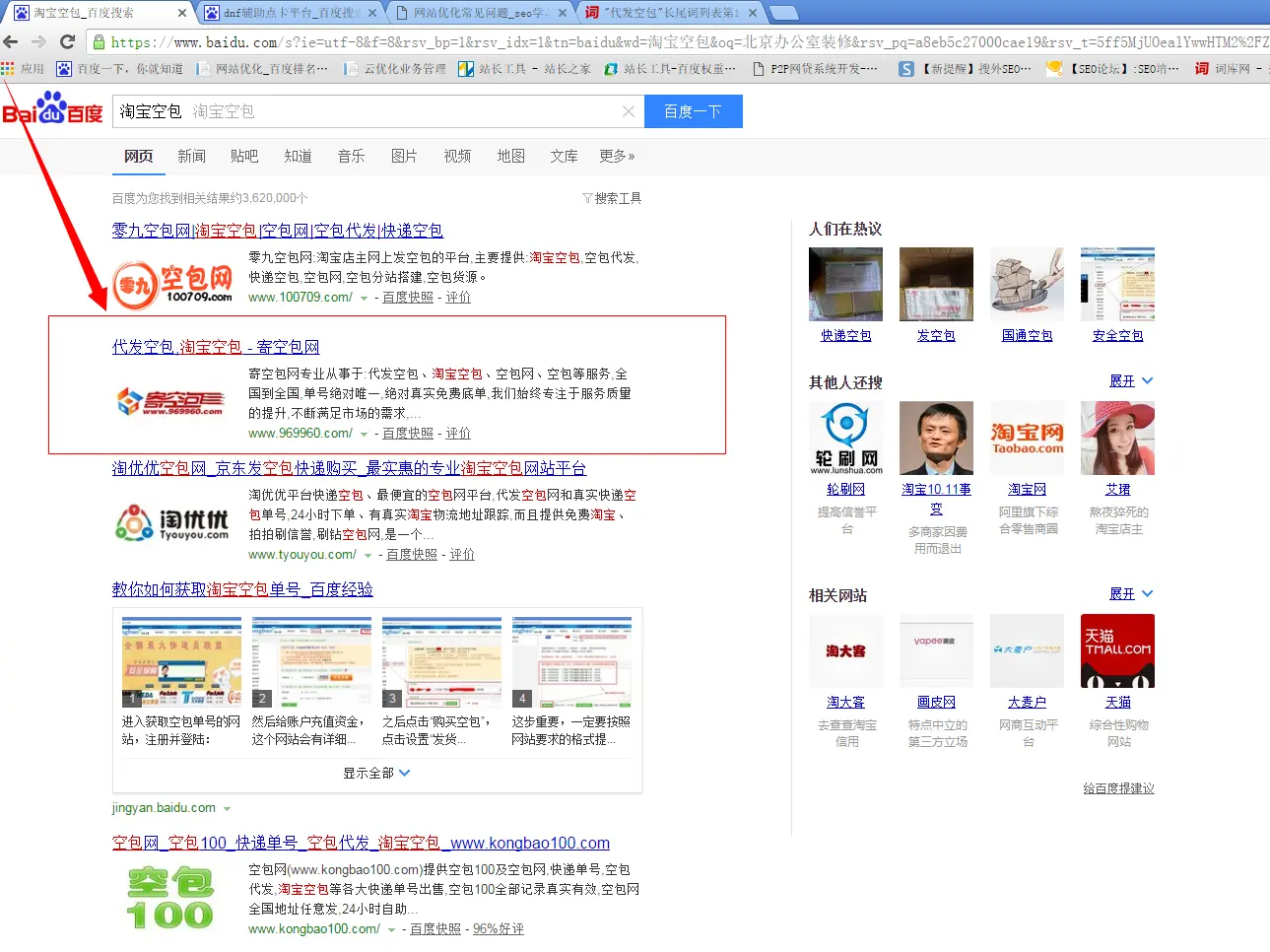Image resolution: width=1270 pixels, height=952 pixels.
Task: Open the 词库网 bookmark
Action: tap(1228, 68)
